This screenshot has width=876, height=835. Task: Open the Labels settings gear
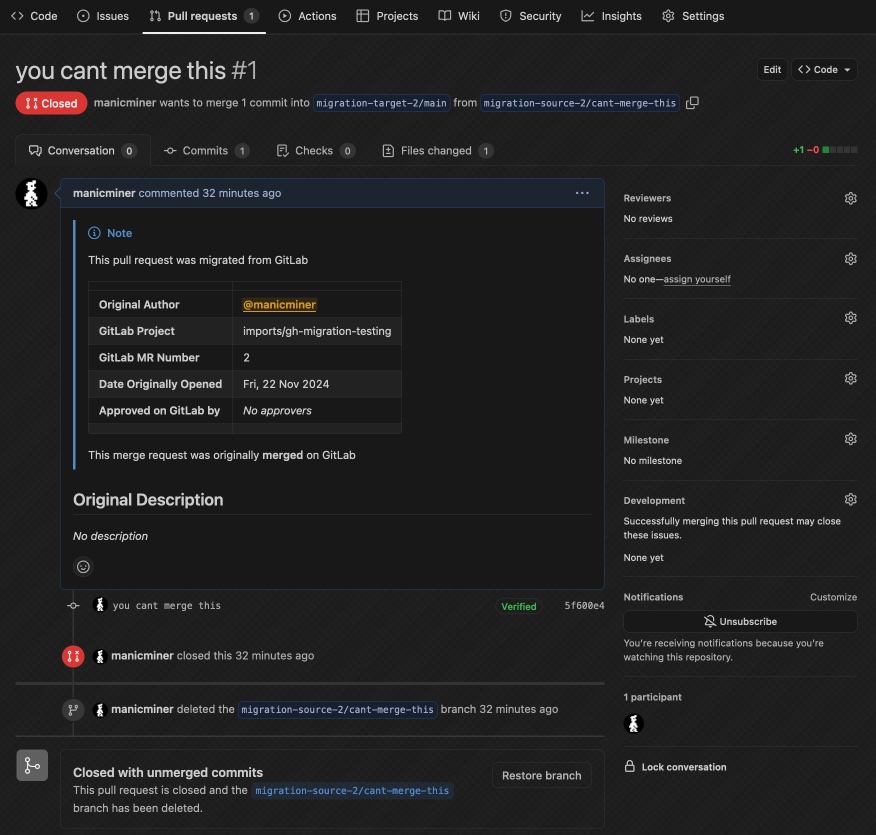tap(850, 318)
